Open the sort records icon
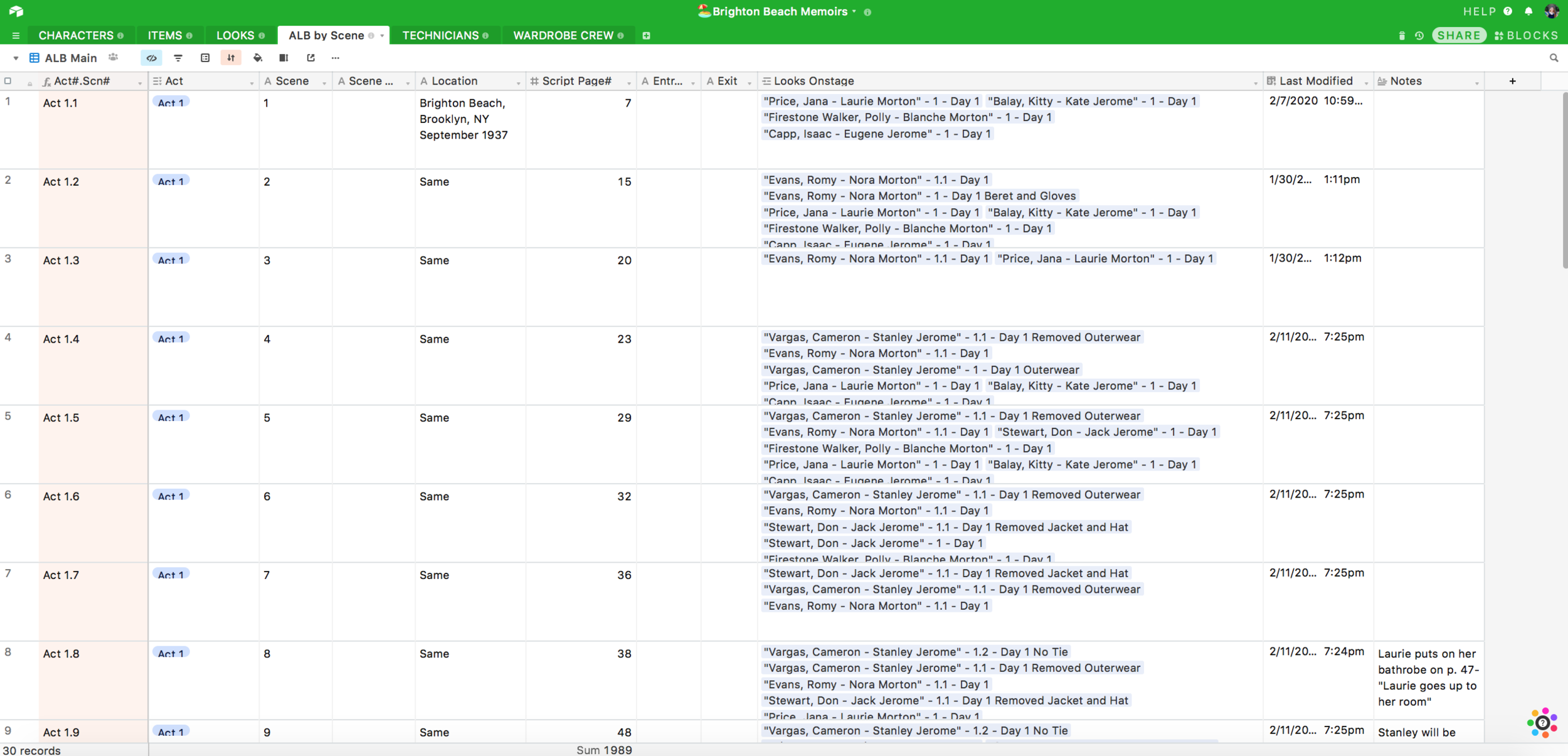This screenshot has height=756, width=1568. click(231, 58)
